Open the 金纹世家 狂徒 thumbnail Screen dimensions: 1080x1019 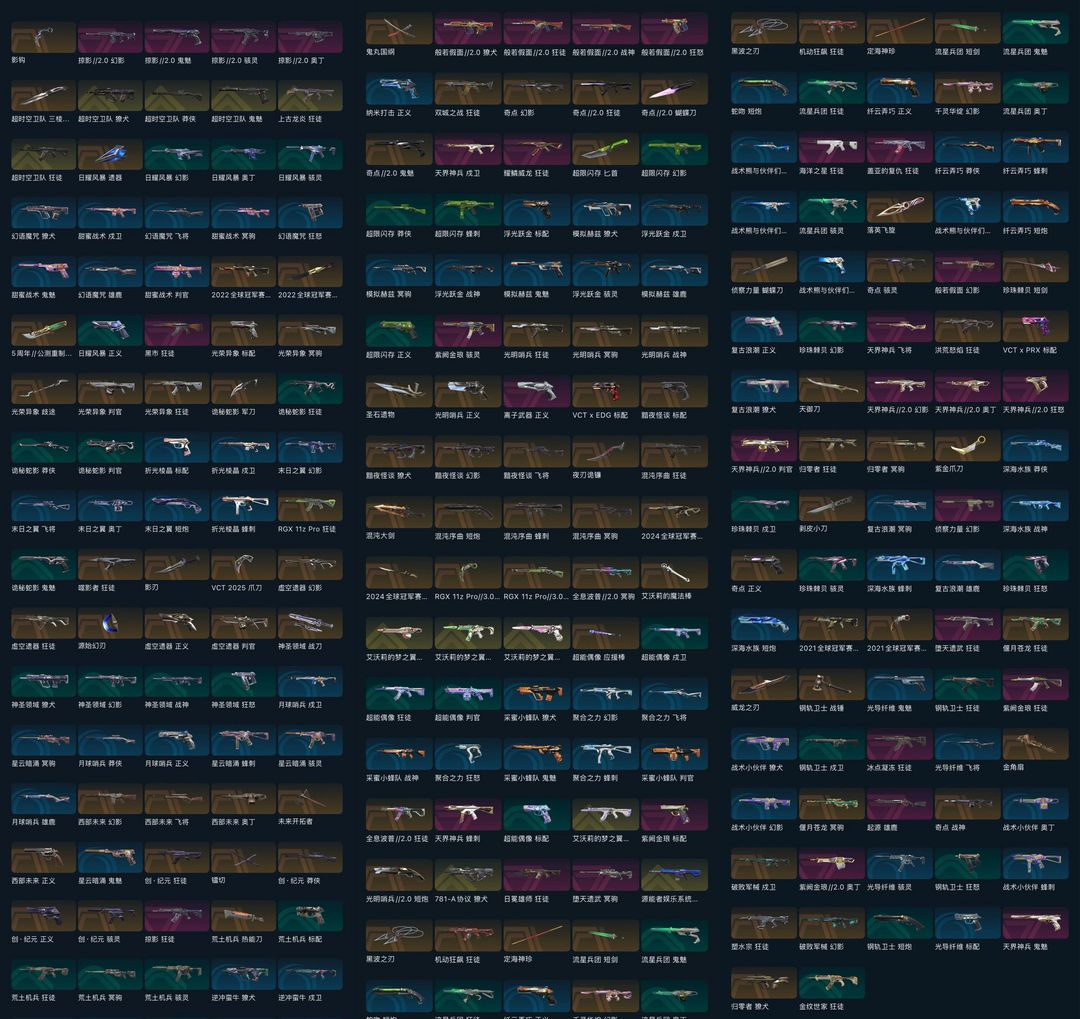[831, 984]
